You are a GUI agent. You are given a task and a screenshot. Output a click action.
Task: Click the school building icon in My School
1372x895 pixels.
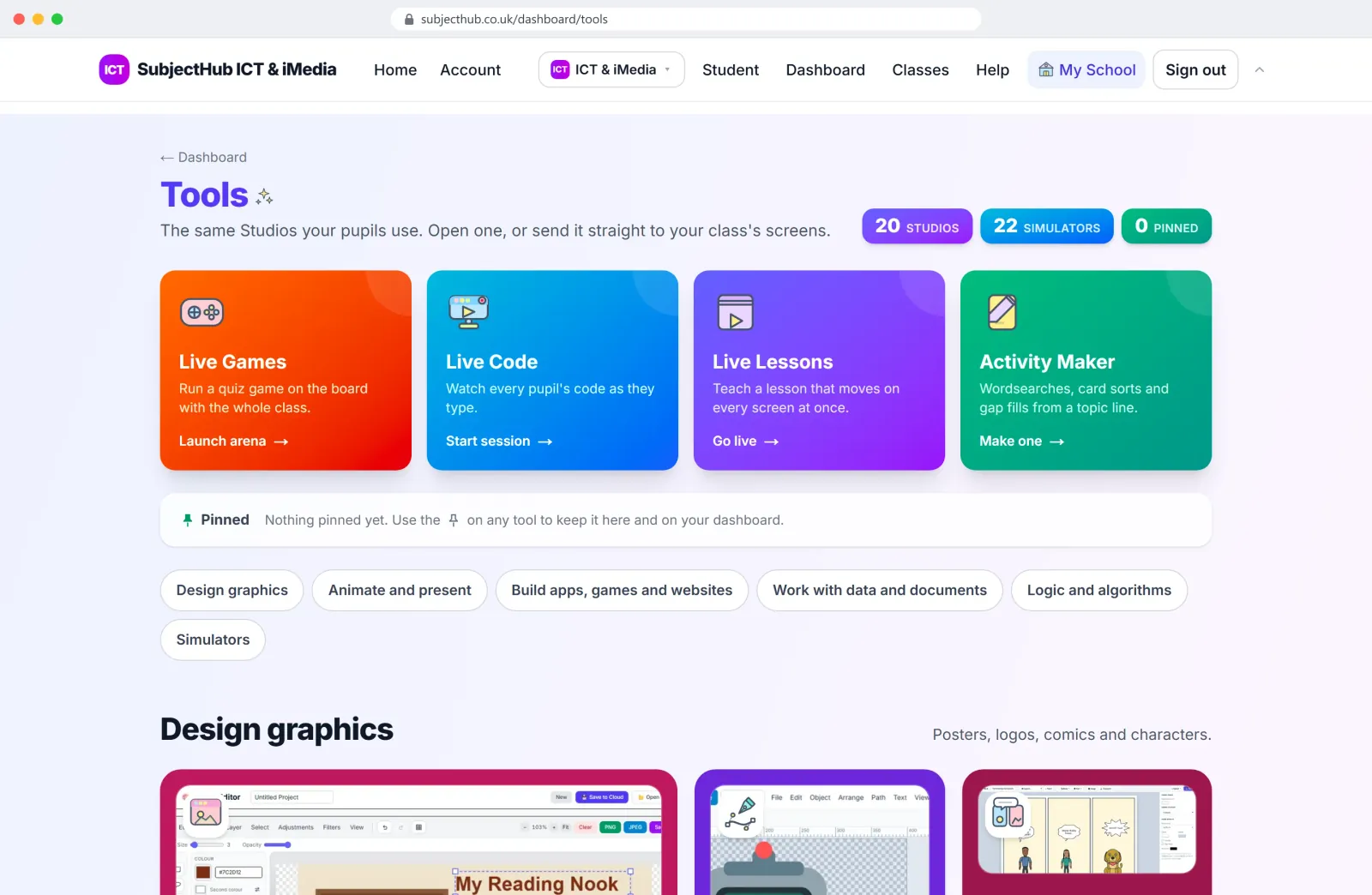pos(1046,70)
